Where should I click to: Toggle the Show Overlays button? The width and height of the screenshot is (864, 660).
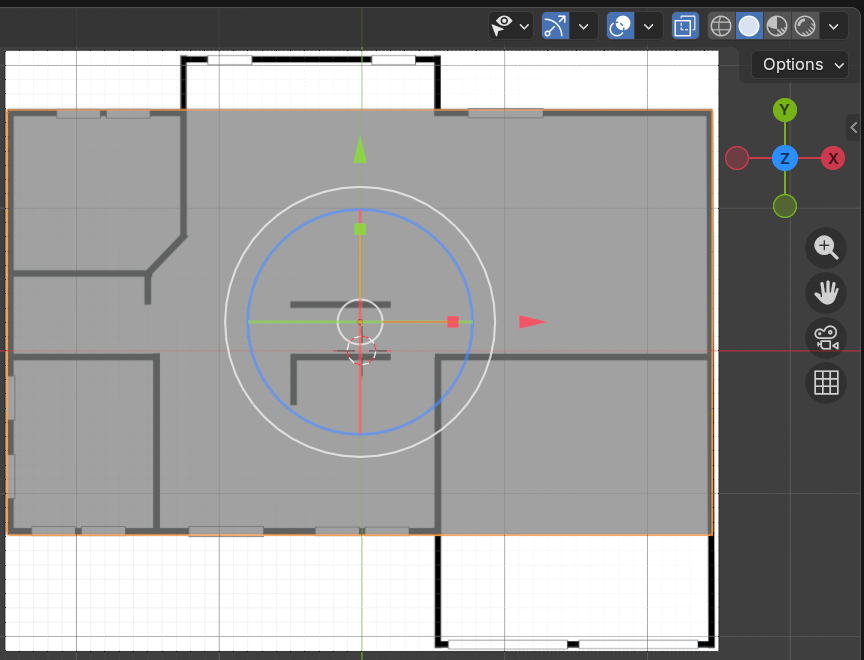(620, 26)
